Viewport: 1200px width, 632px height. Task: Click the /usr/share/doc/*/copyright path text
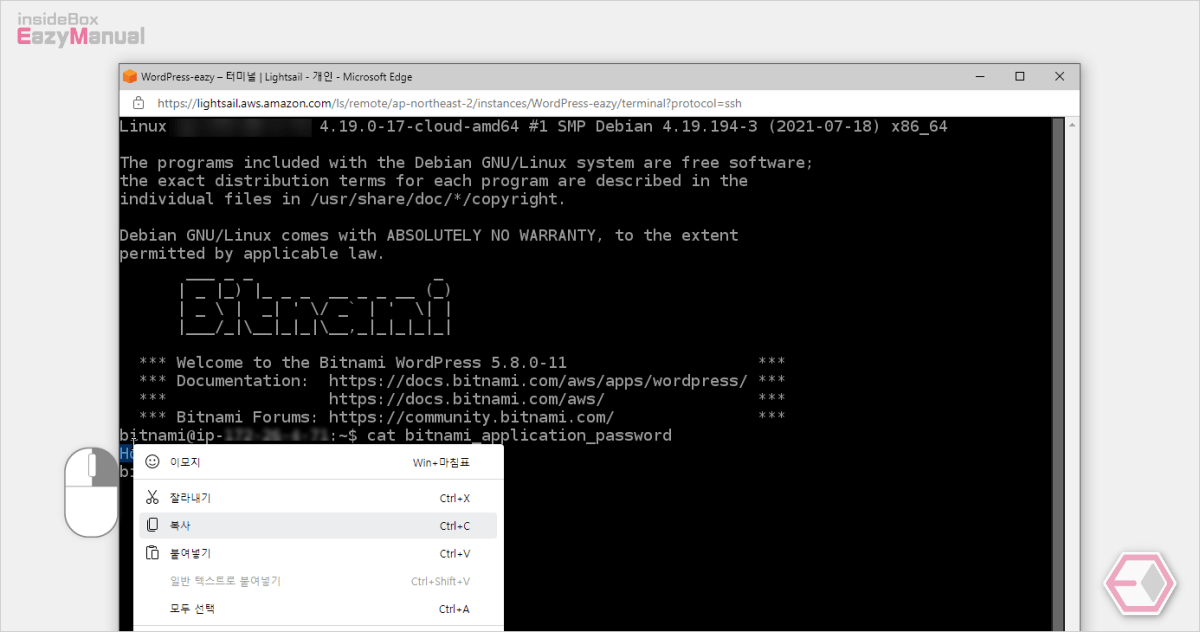(433, 199)
